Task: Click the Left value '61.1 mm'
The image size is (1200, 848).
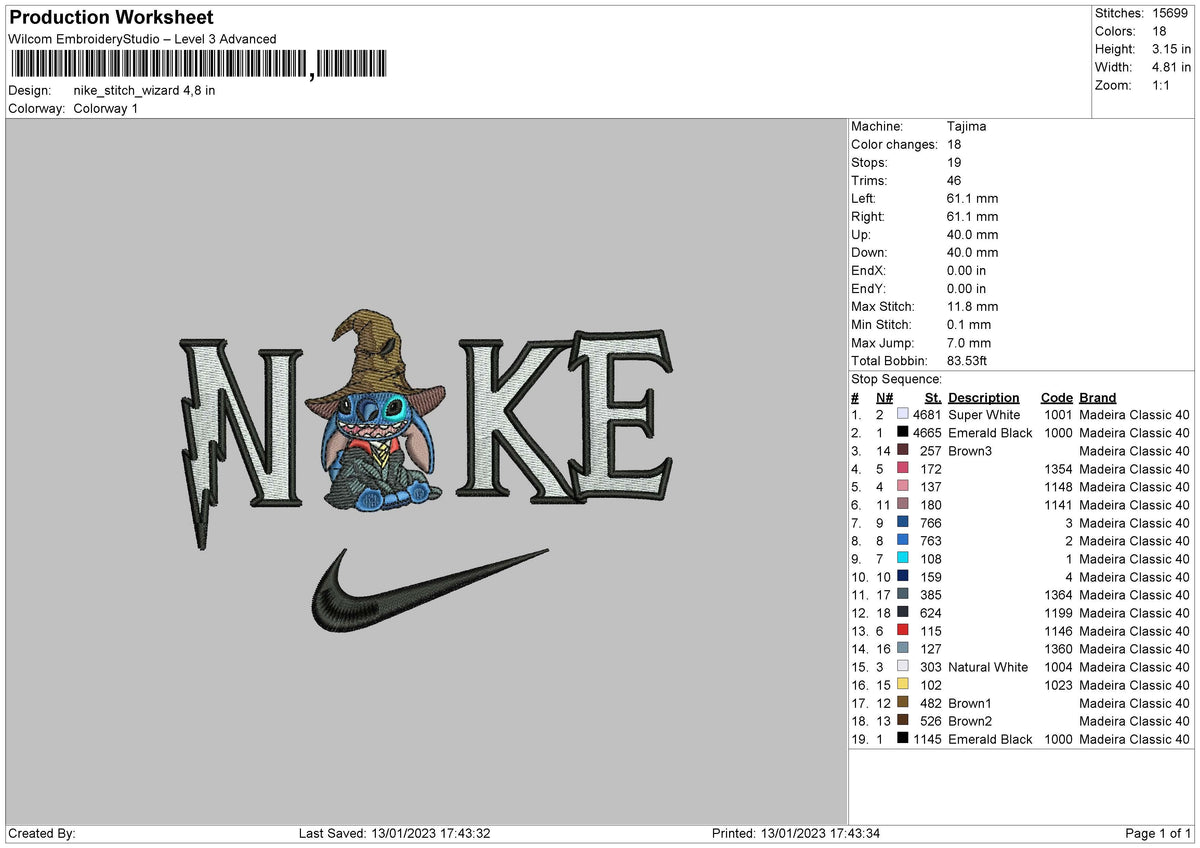Action: tap(972, 198)
